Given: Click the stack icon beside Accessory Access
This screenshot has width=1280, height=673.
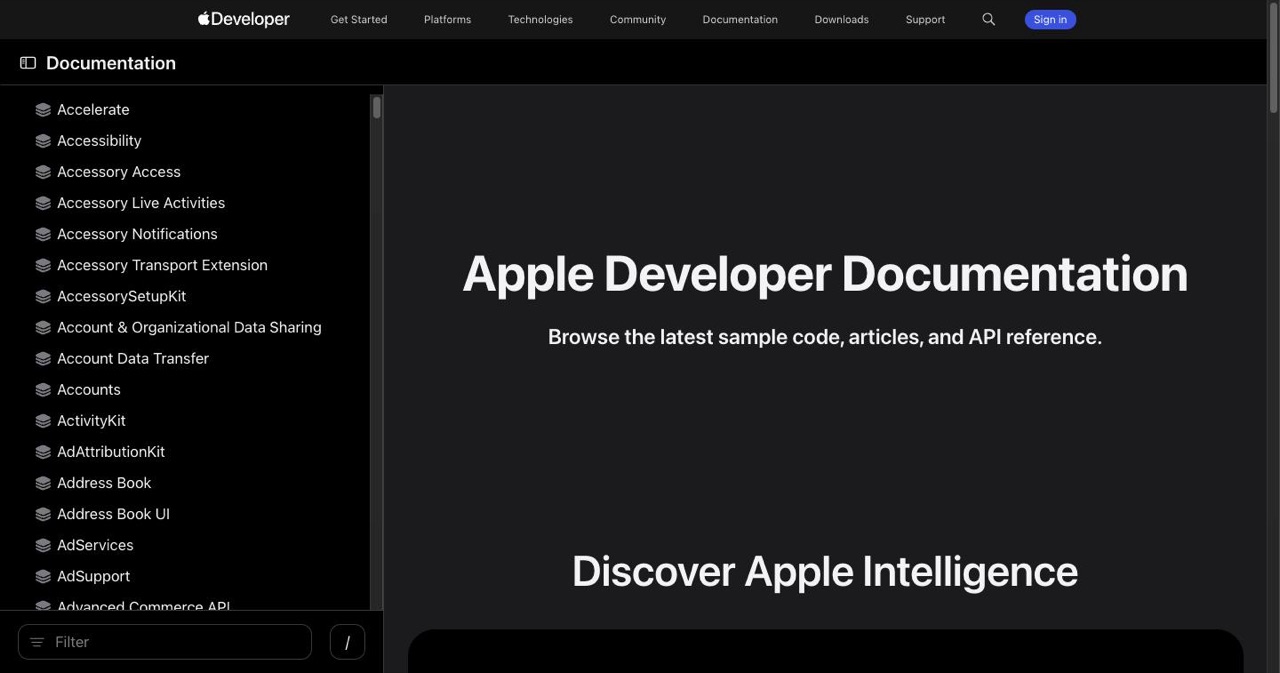Looking at the screenshot, I should pyautogui.click(x=43, y=172).
